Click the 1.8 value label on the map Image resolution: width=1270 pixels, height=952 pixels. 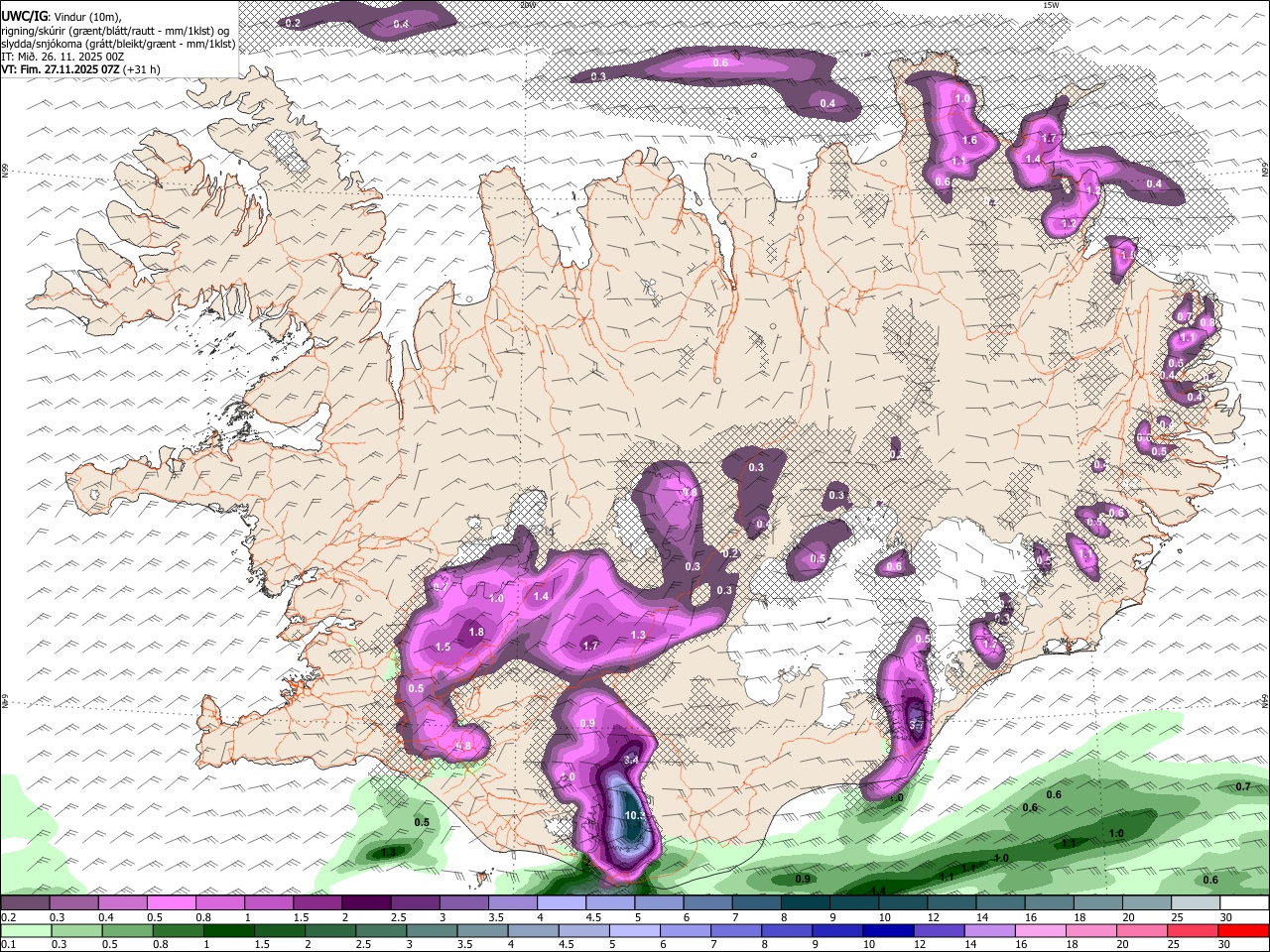click(476, 633)
